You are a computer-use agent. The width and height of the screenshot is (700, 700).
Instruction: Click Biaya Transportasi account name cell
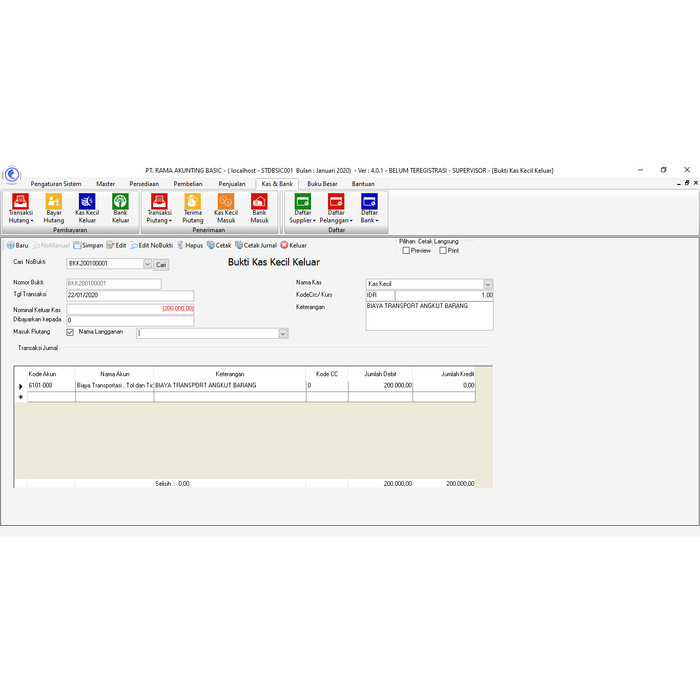point(115,386)
